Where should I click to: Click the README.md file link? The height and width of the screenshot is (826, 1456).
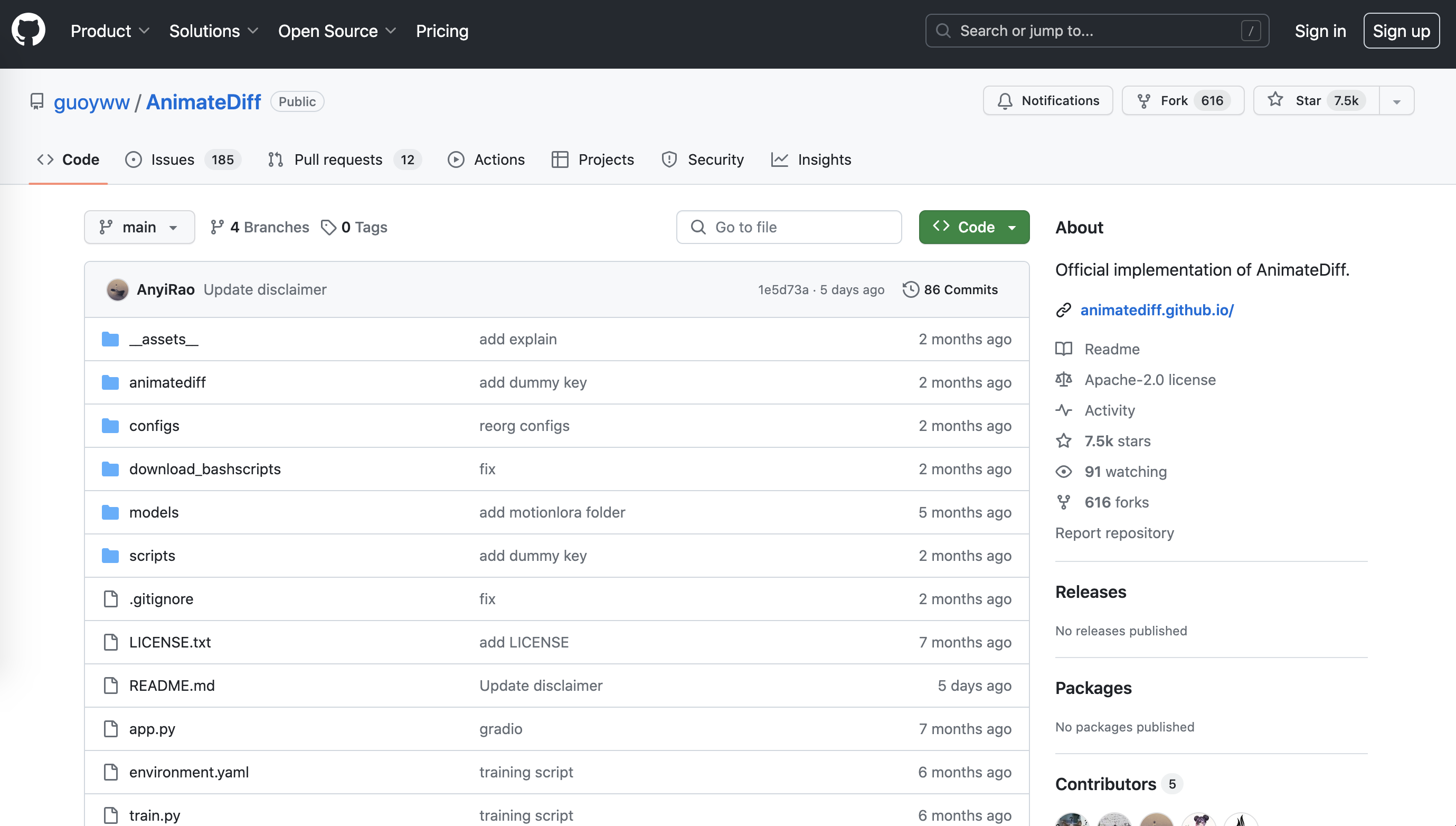[171, 685]
